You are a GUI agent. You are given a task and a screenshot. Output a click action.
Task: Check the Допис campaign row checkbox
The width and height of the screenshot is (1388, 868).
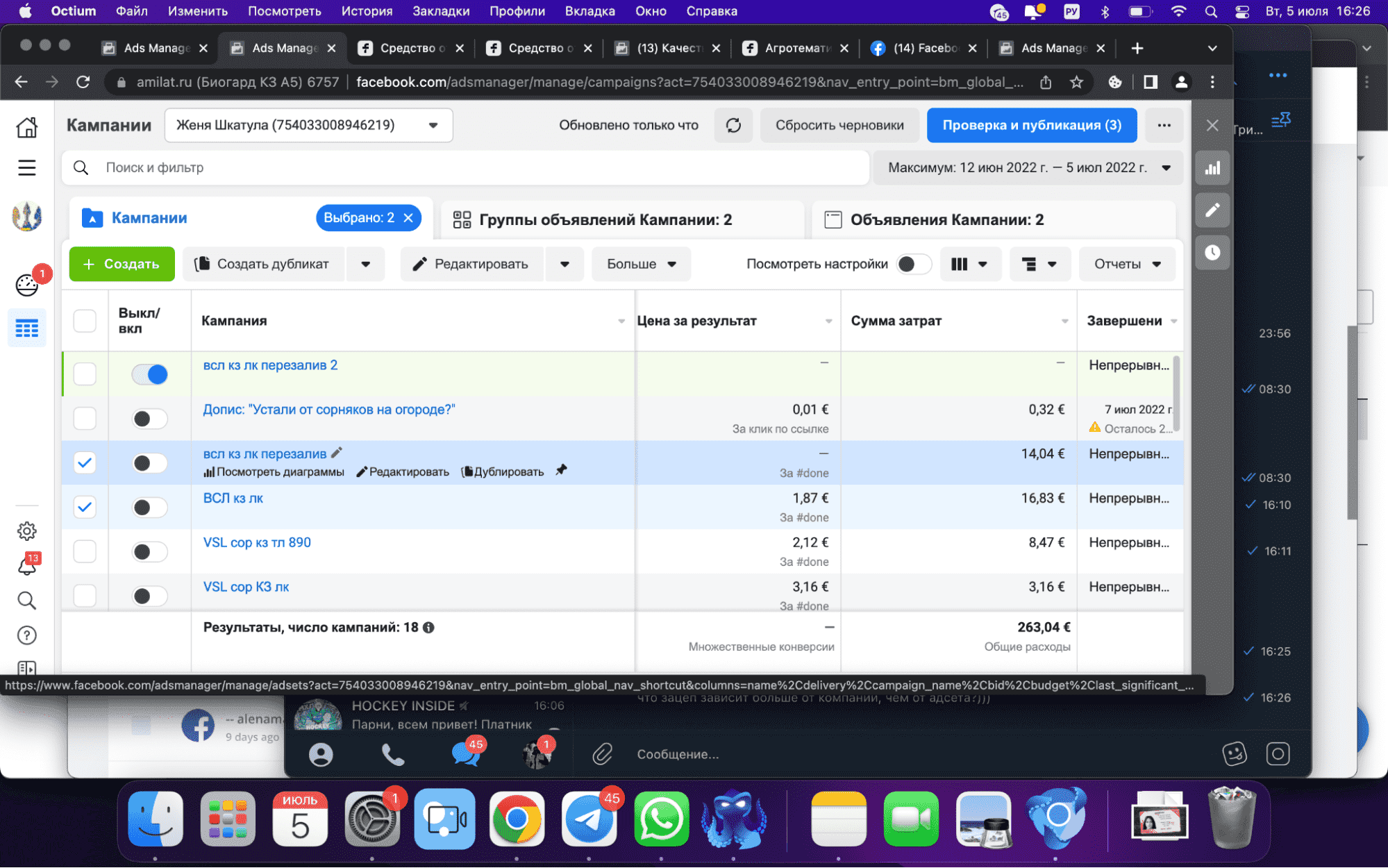click(x=85, y=418)
